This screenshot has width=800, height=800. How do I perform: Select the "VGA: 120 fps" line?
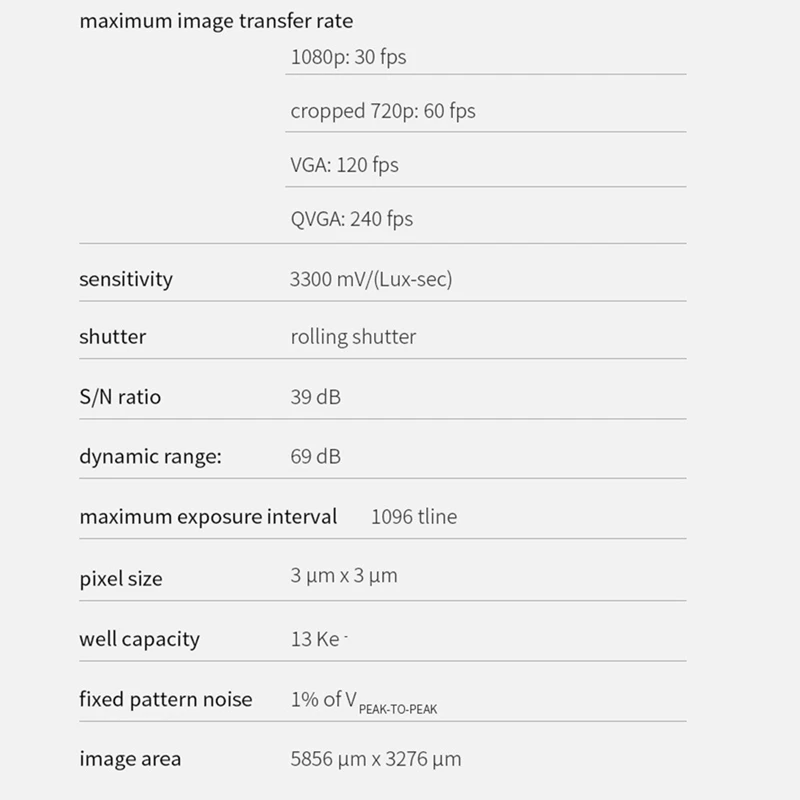[x=344, y=165]
